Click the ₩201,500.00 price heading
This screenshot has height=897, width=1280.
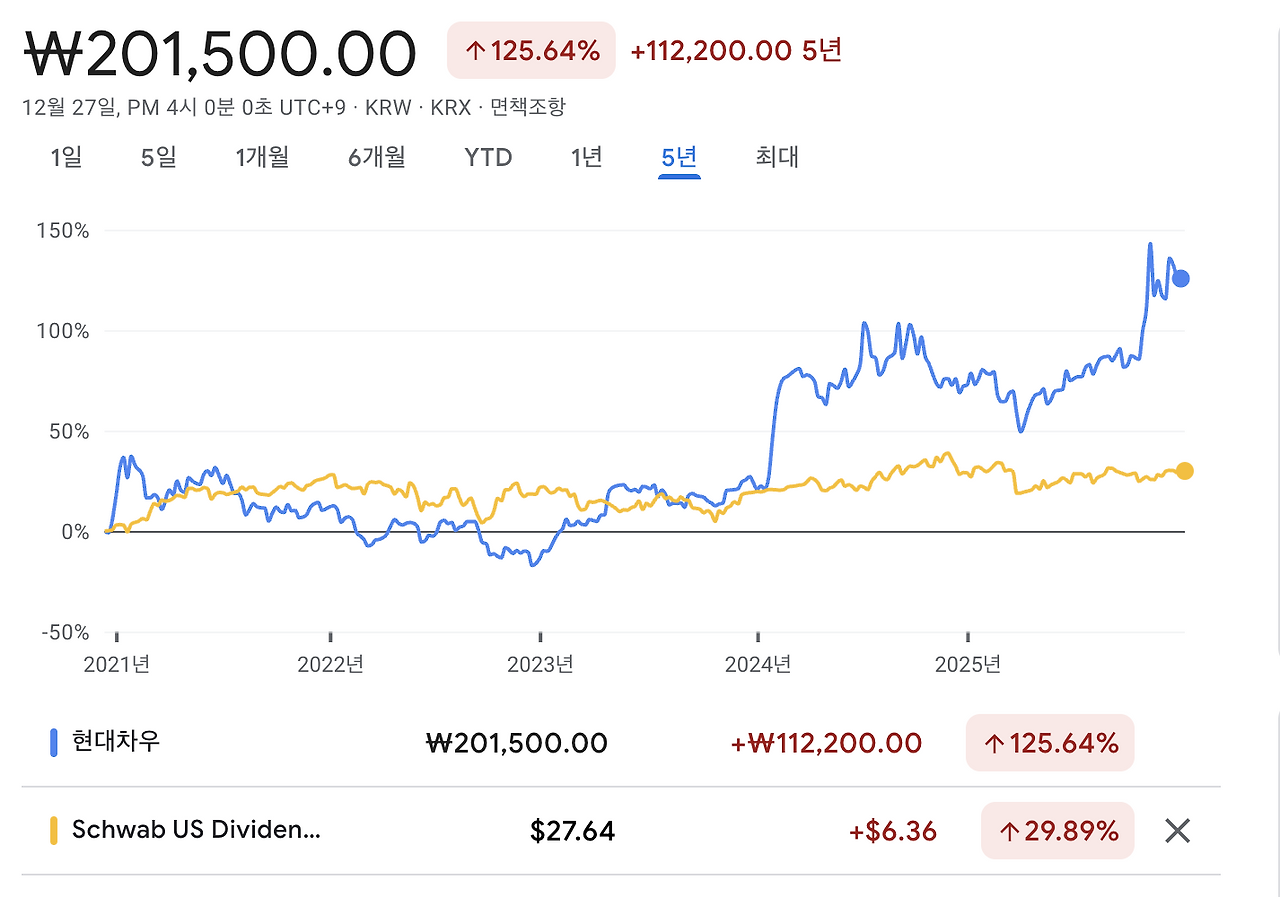[x=218, y=50]
